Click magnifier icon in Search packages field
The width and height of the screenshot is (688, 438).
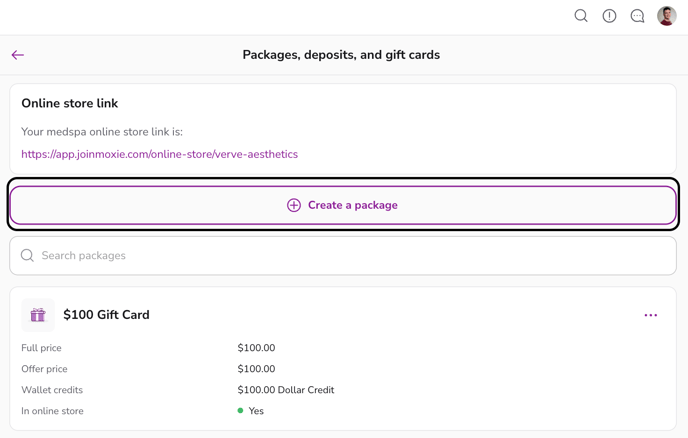28,256
